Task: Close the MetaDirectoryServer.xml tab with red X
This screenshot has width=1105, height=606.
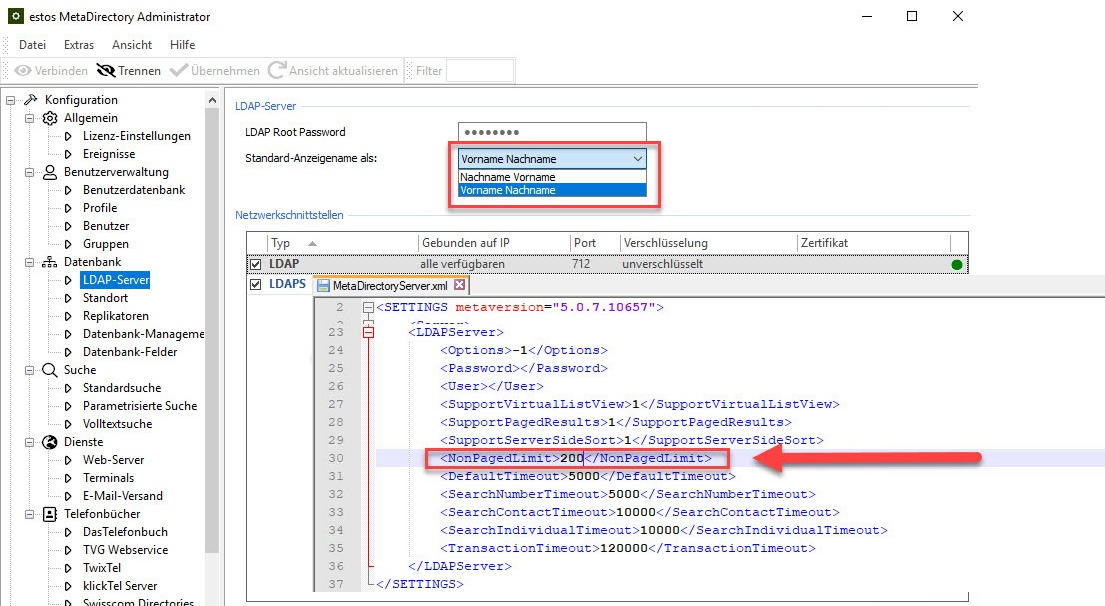Action: click(460, 285)
